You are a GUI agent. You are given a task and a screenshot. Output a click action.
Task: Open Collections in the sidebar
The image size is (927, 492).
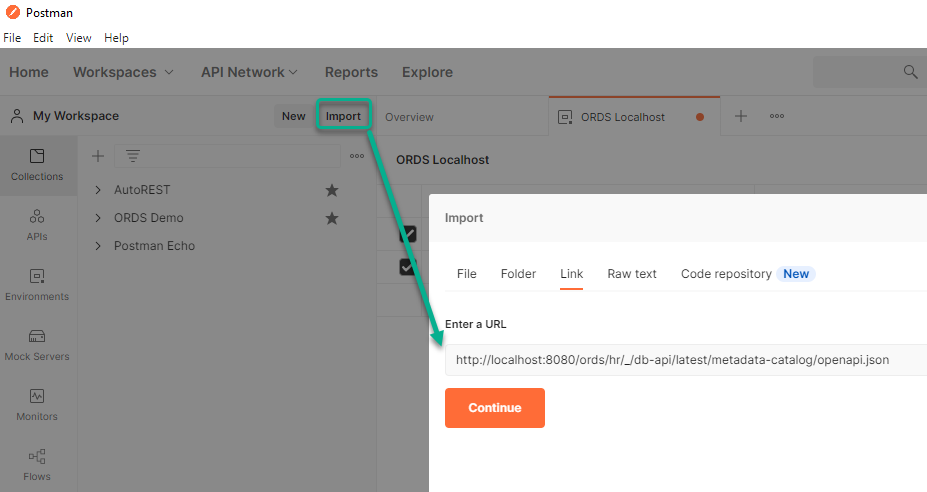click(37, 165)
